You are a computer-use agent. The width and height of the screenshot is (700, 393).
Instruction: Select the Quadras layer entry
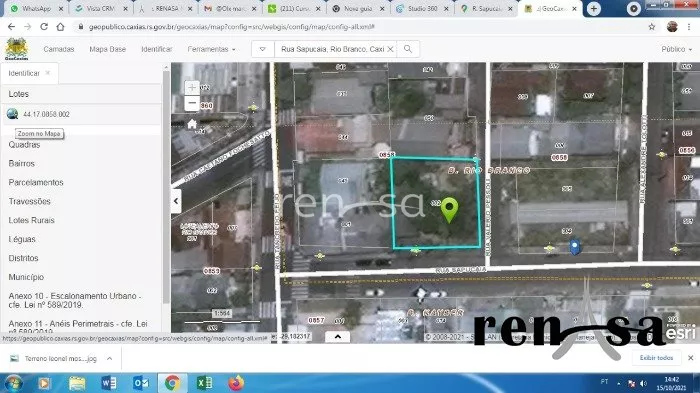click(24, 145)
